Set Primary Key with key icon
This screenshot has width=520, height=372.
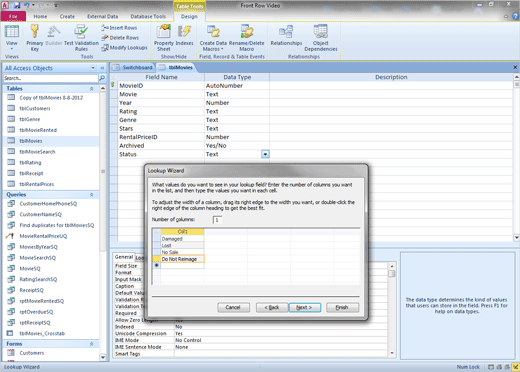[35, 38]
